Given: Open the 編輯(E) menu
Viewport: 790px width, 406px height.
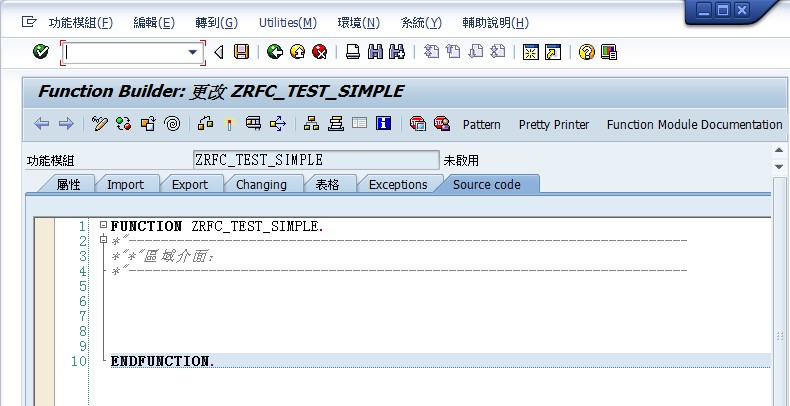Looking at the screenshot, I should [154, 23].
